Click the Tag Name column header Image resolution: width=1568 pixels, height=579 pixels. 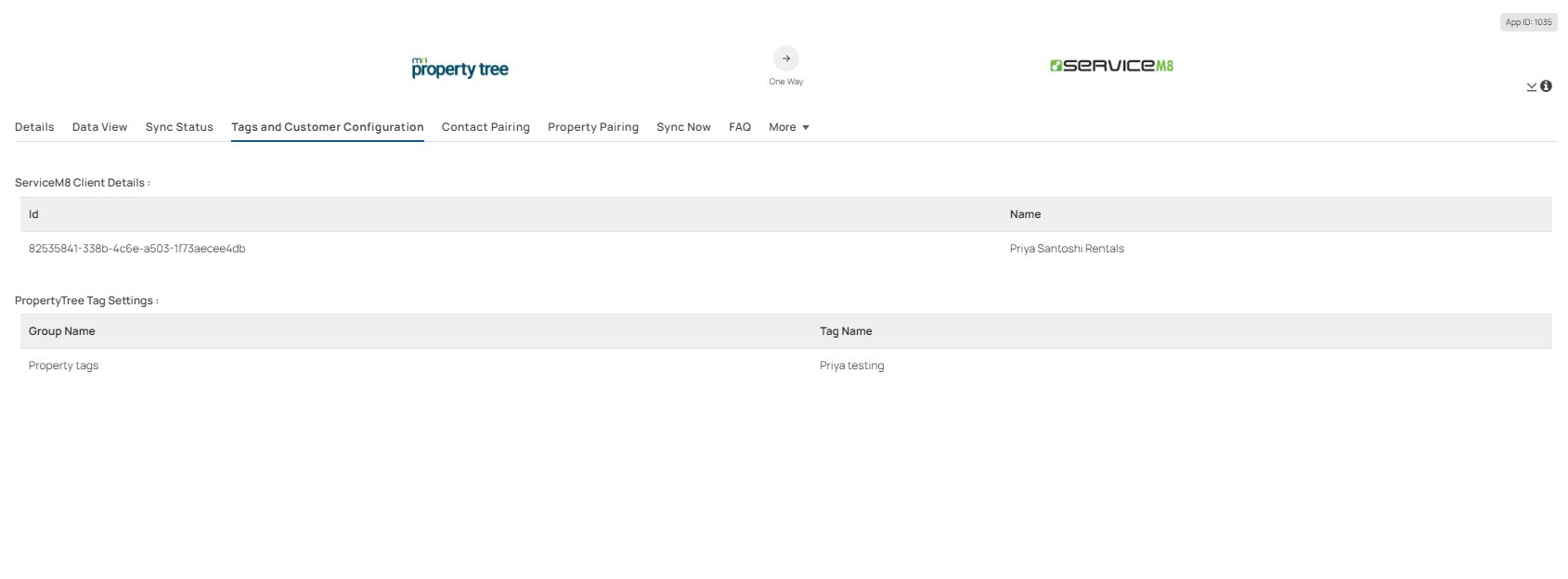tap(846, 331)
